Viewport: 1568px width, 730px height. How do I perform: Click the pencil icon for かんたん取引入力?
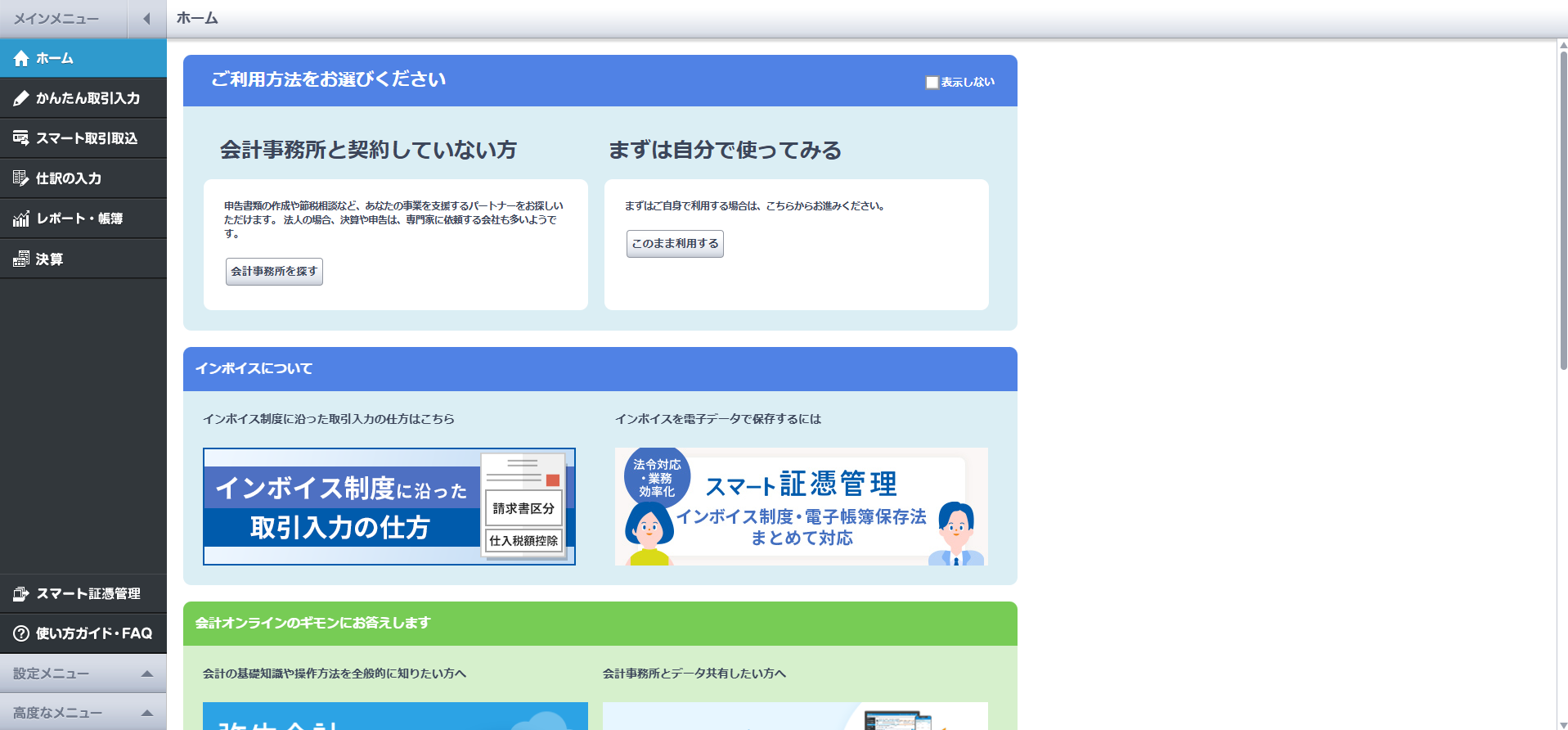tap(21, 98)
